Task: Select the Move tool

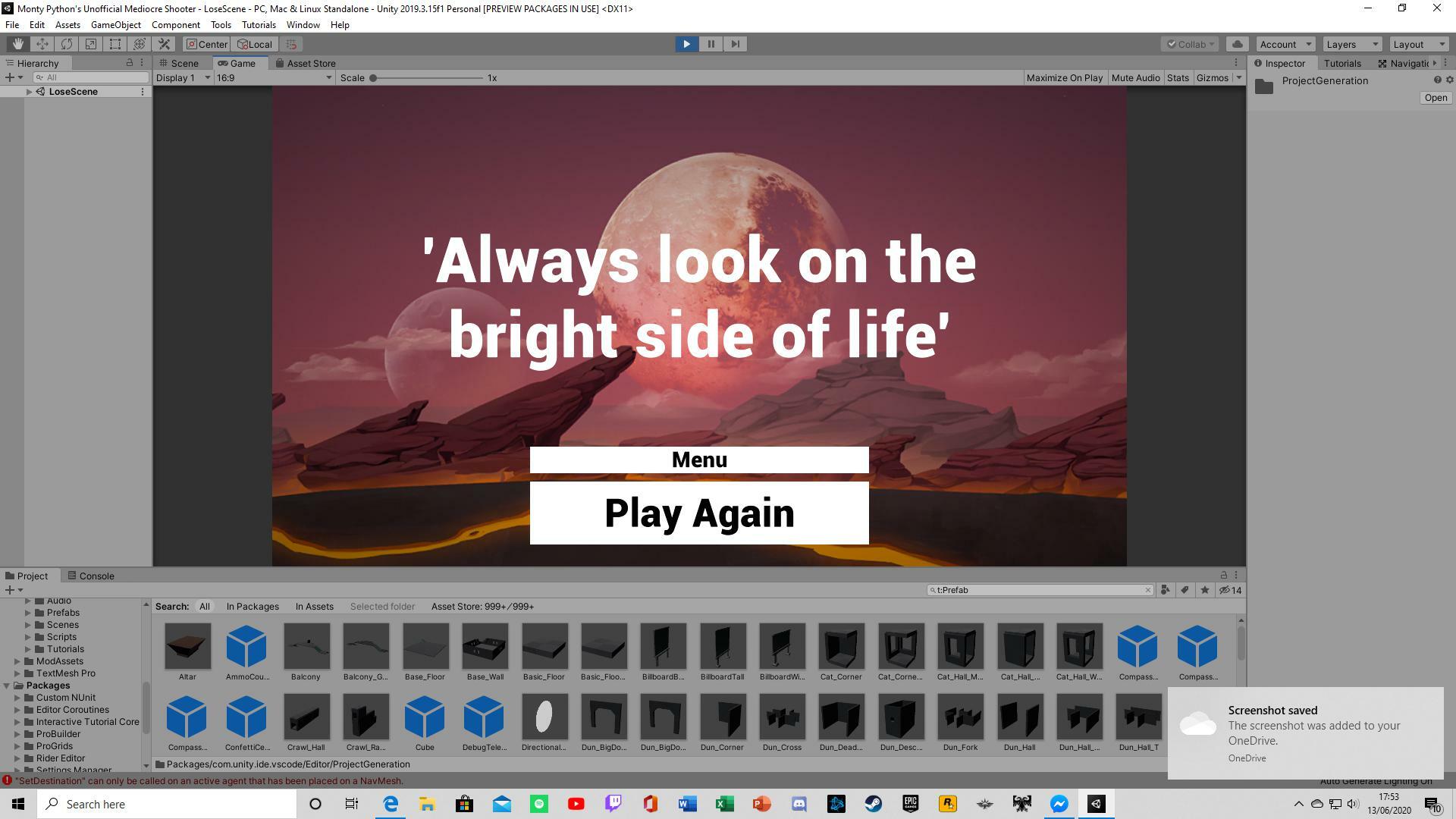Action: click(42, 44)
